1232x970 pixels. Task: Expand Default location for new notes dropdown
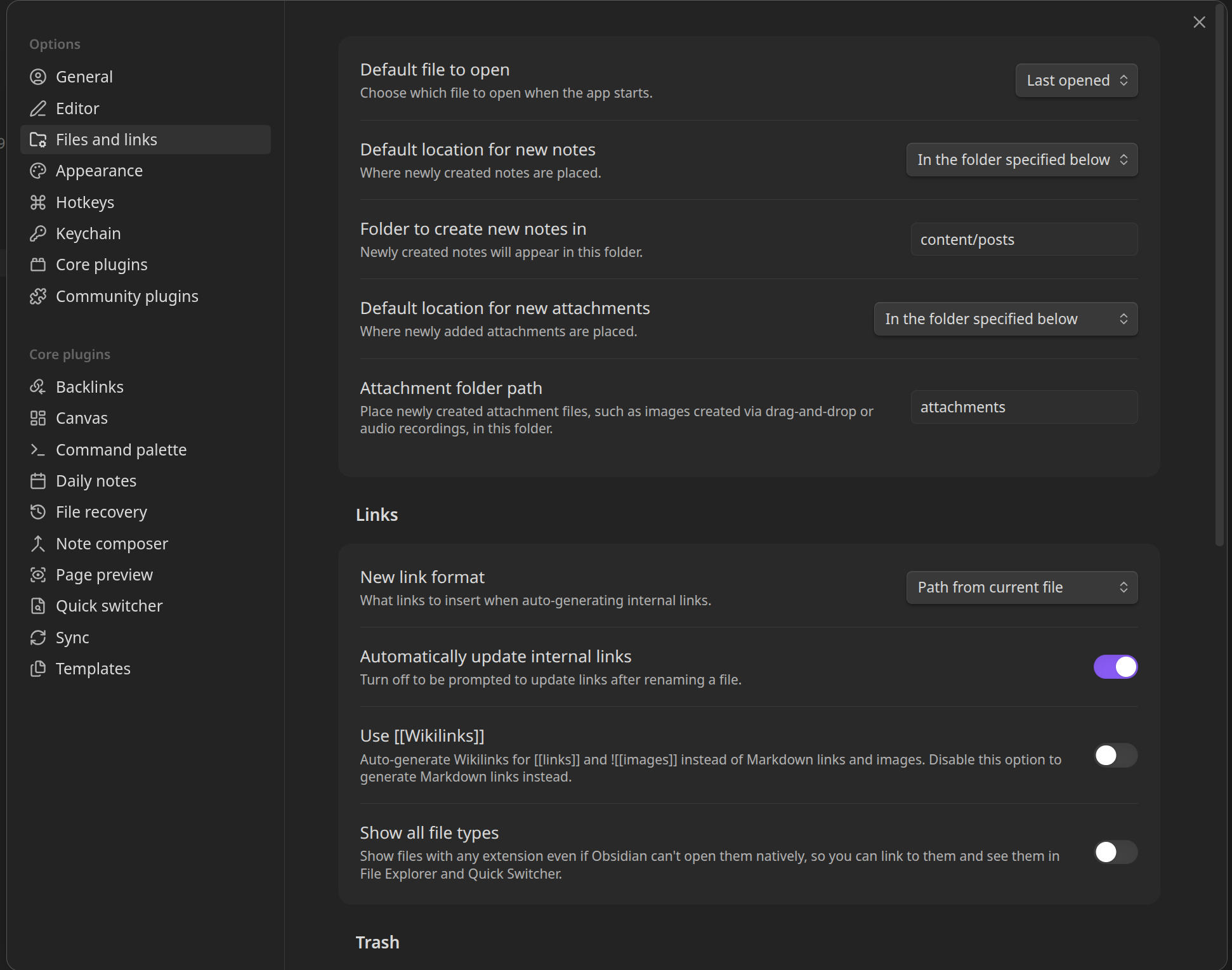pos(1021,160)
